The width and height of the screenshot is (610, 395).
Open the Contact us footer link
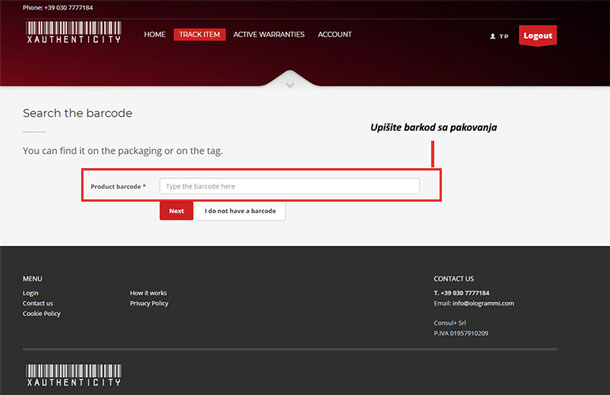[38, 303]
